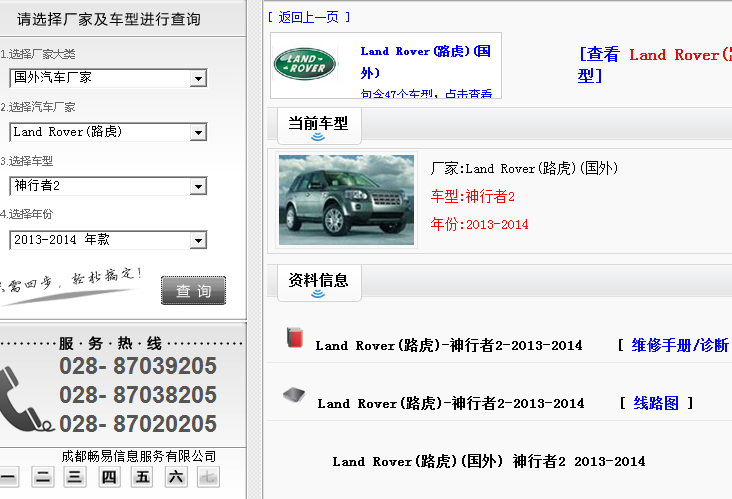
Task: Select the 一 page number icon
Action: [x=8, y=477]
